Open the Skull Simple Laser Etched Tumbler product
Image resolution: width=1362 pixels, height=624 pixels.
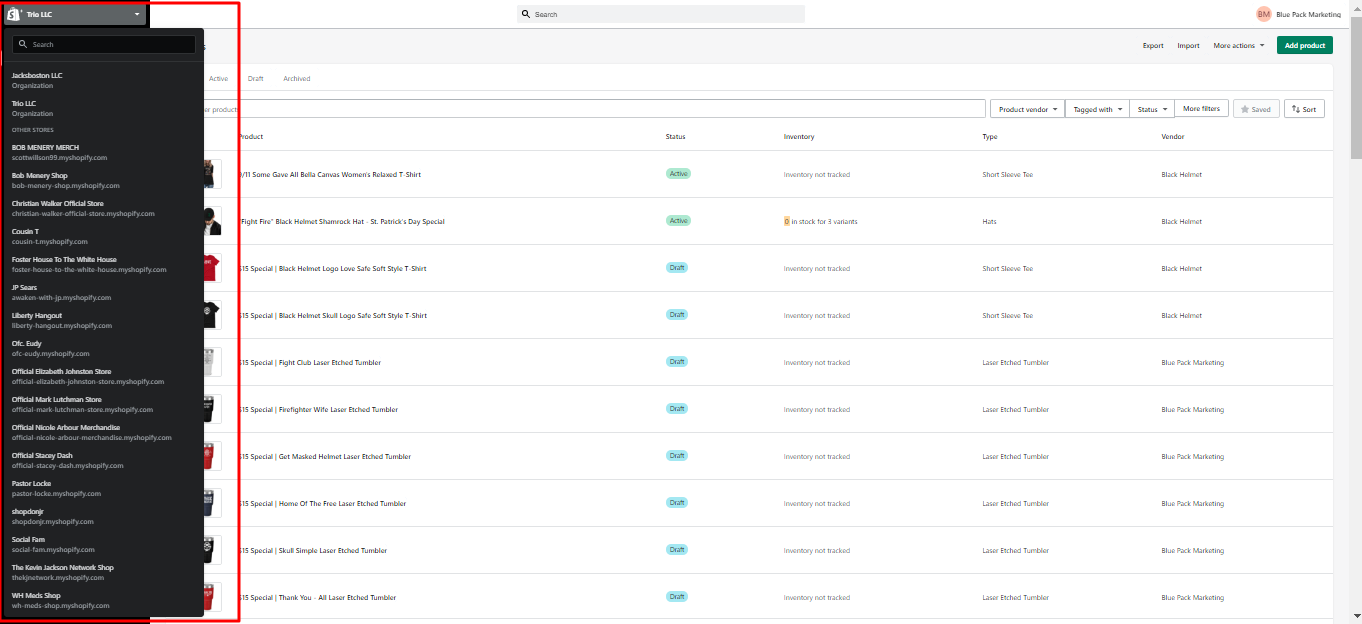(x=313, y=550)
